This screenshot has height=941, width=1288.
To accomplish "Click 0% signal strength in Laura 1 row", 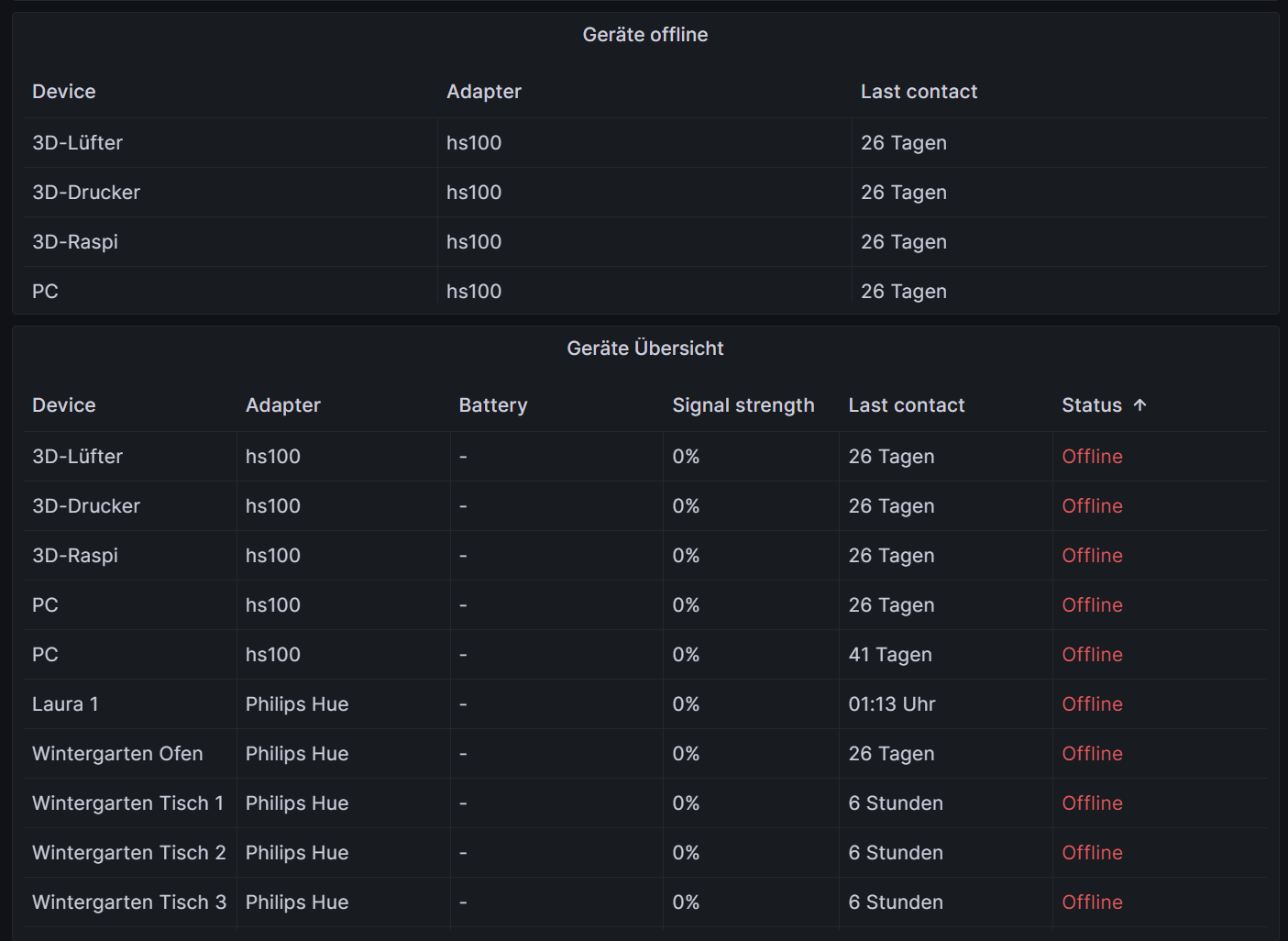I will pos(686,704).
